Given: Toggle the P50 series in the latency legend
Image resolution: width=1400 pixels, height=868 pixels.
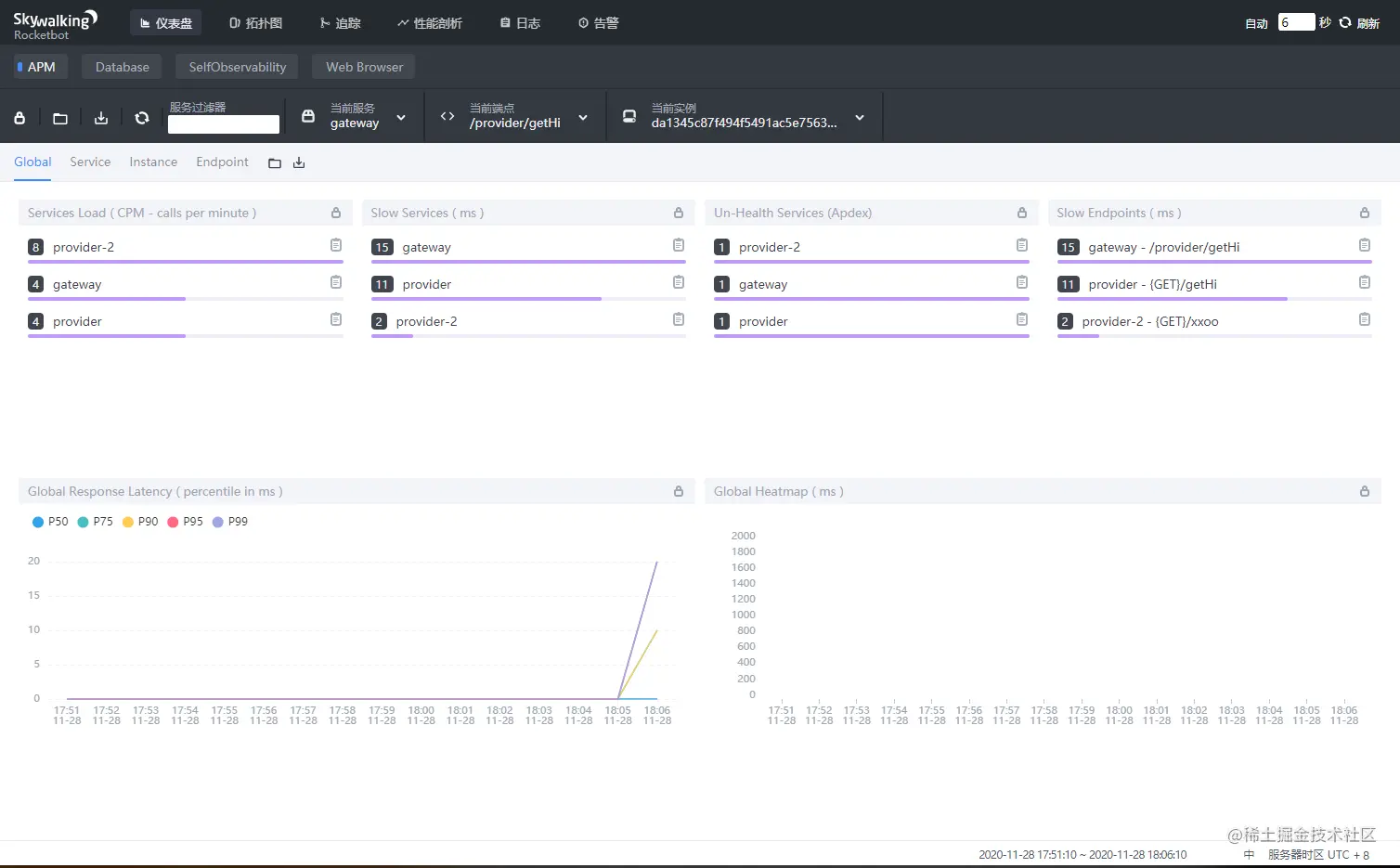Looking at the screenshot, I should (x=50, y=522).
